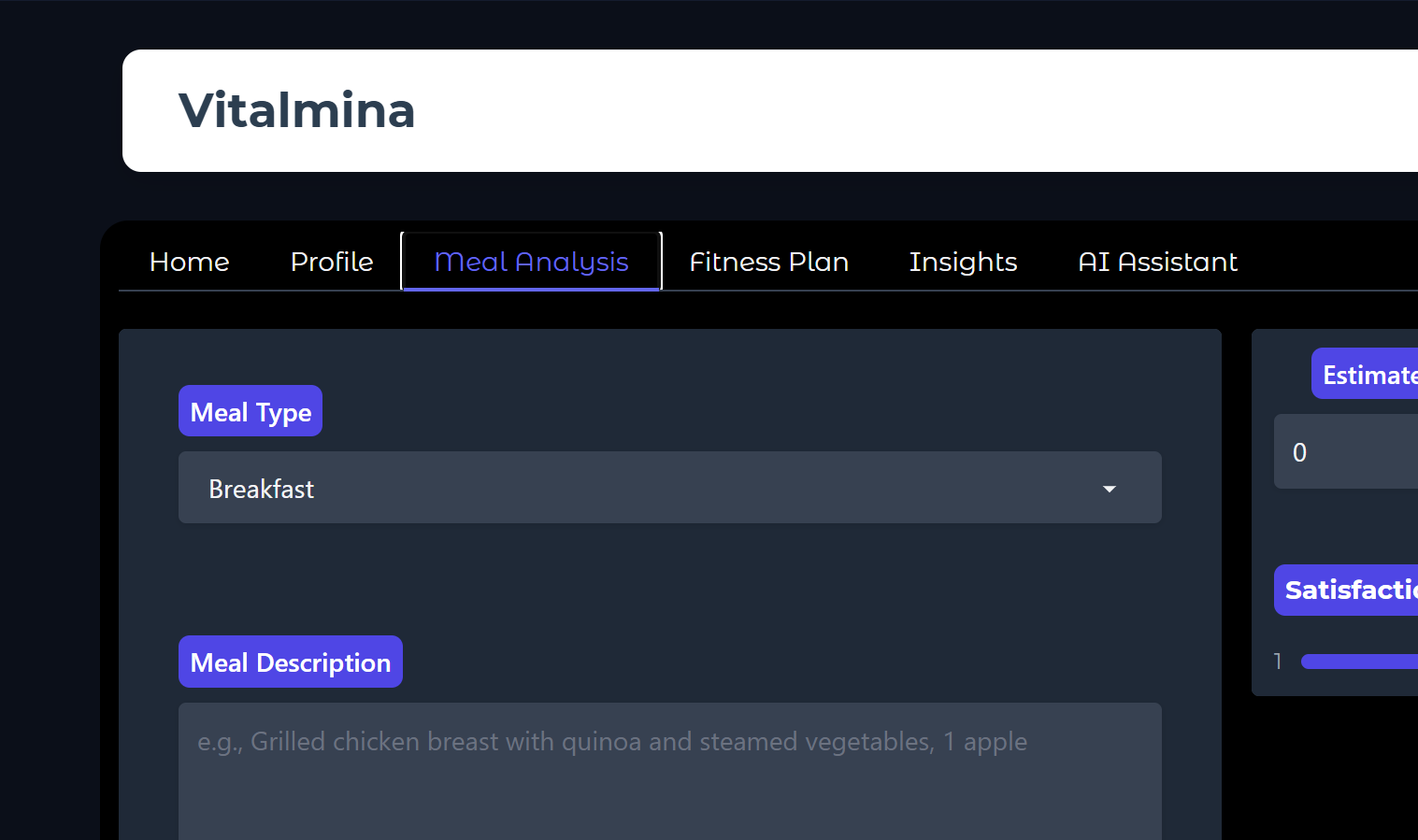
Task: Click the white header banner right of Vitalmina
Action: 916,110
